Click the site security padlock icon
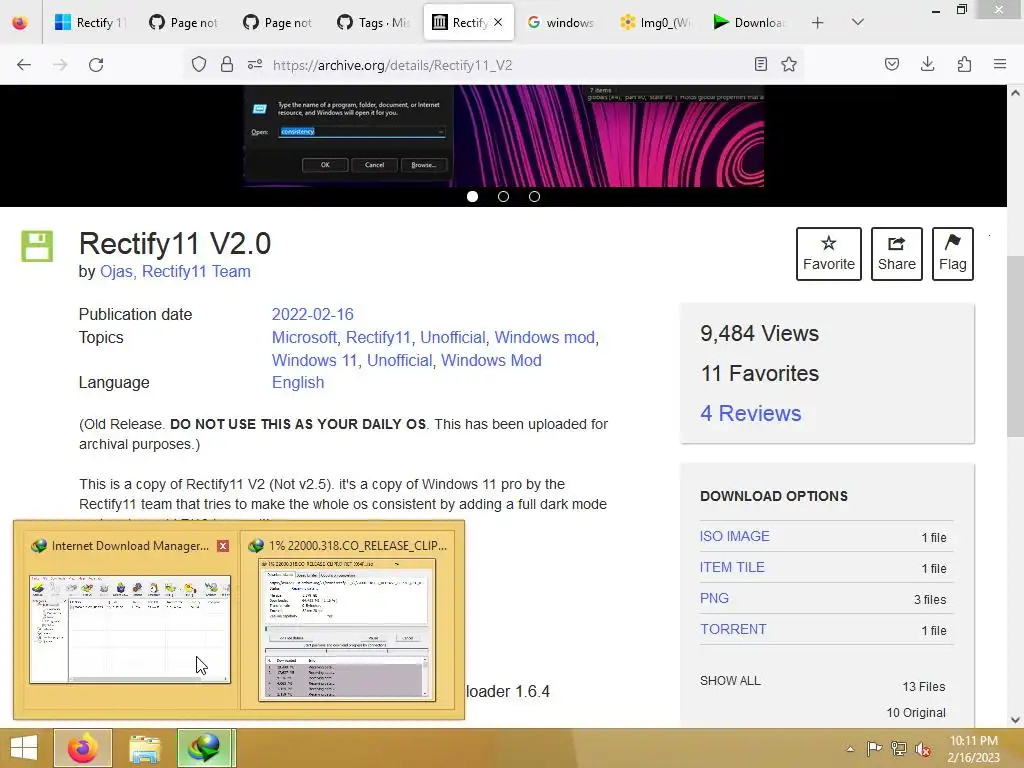The image size is (1024, 768). click(x=227, y=65)
